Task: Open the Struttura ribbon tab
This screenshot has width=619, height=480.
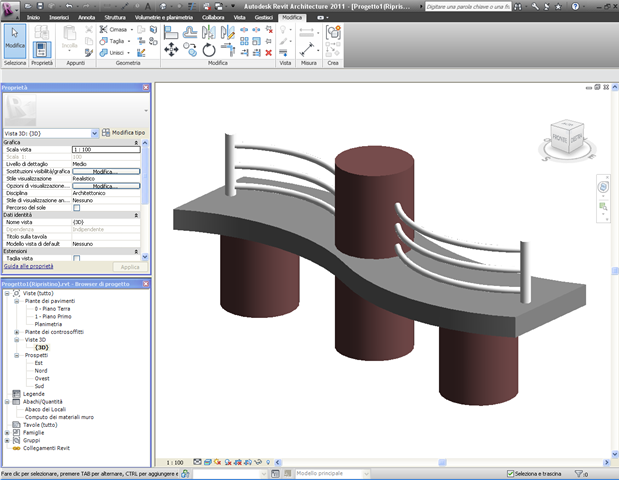Action: point(115,18)
